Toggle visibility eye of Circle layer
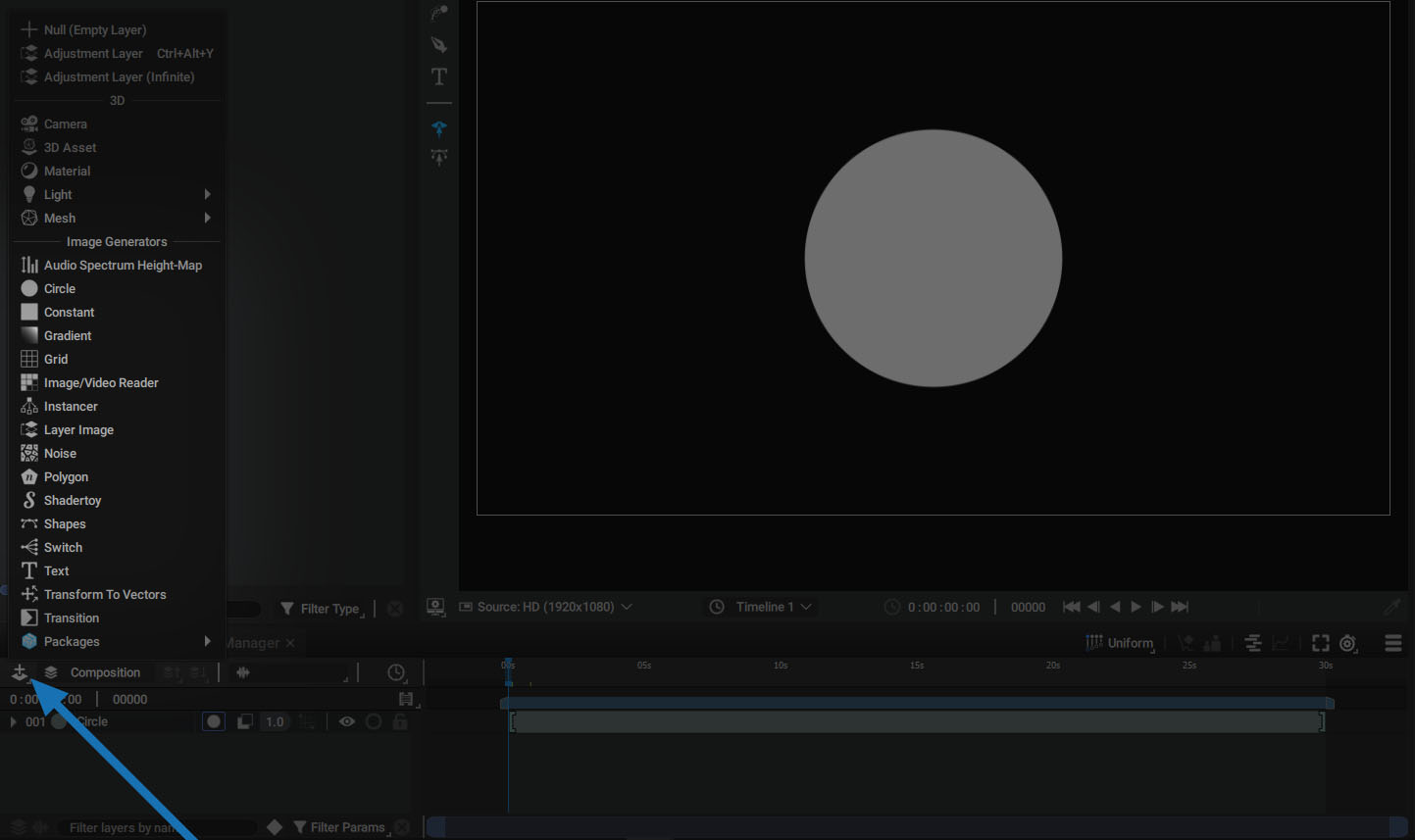The height and width of the screenshot is (840, 1415). click(347, 721)
